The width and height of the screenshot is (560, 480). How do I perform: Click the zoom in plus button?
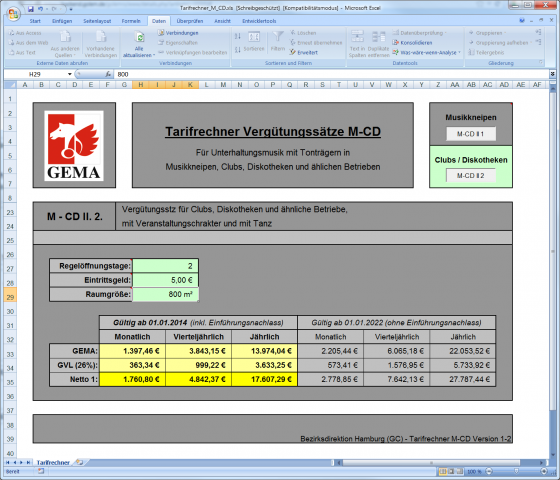pyautogui.click(x=544, y=471)
